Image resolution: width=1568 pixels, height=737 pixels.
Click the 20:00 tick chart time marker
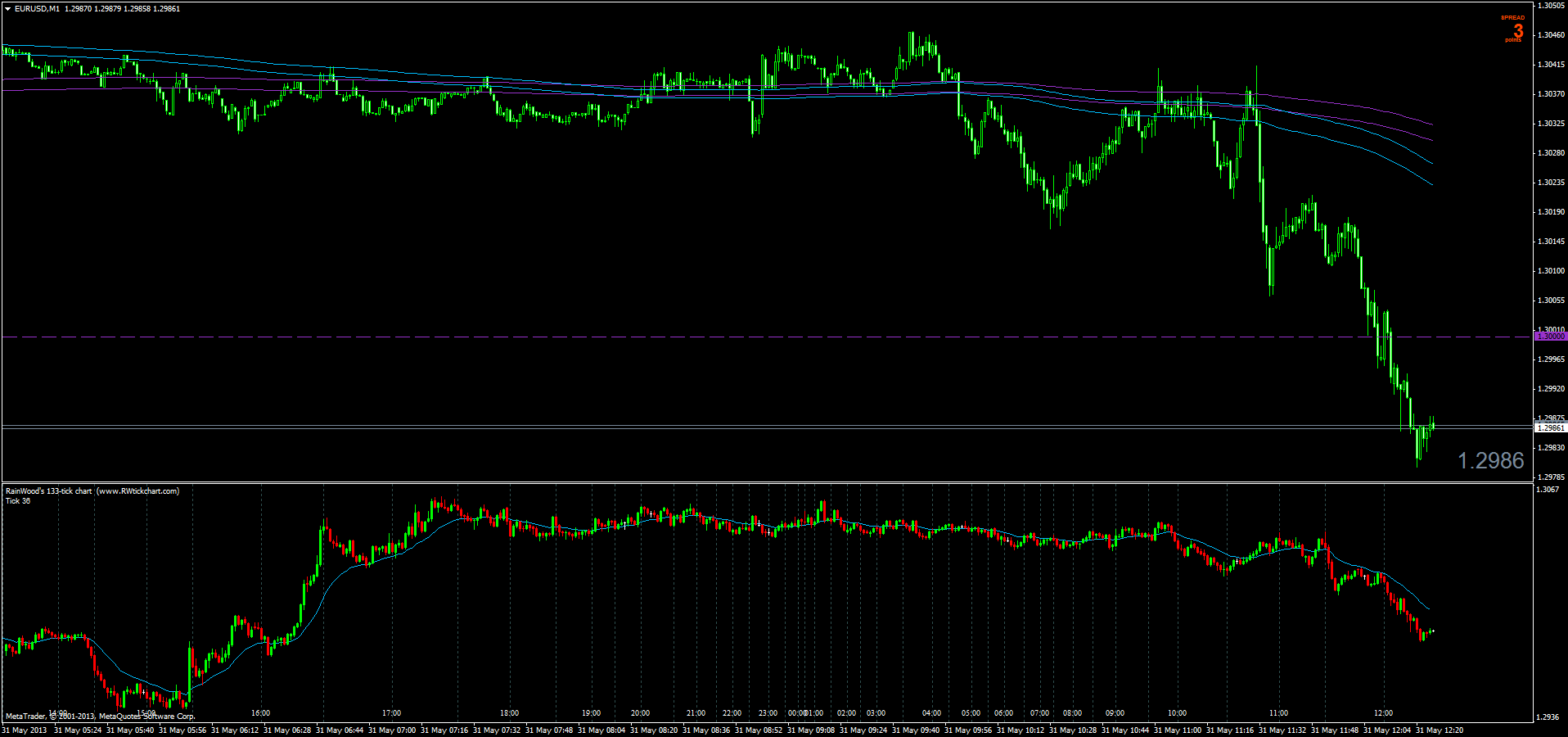[x=640, y=713]
